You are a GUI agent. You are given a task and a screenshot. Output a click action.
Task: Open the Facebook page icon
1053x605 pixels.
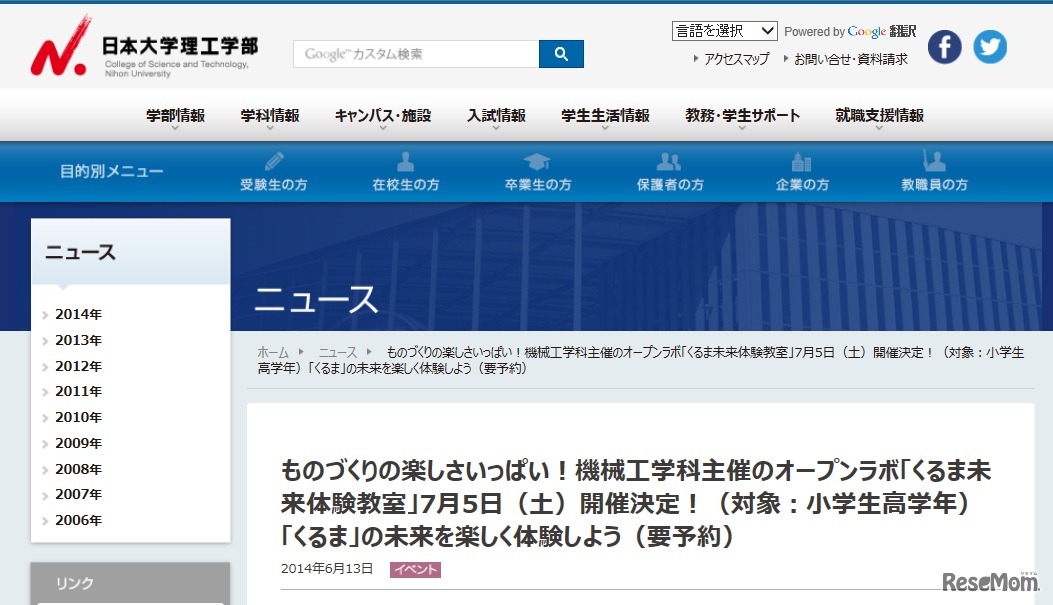click(944, 46)
